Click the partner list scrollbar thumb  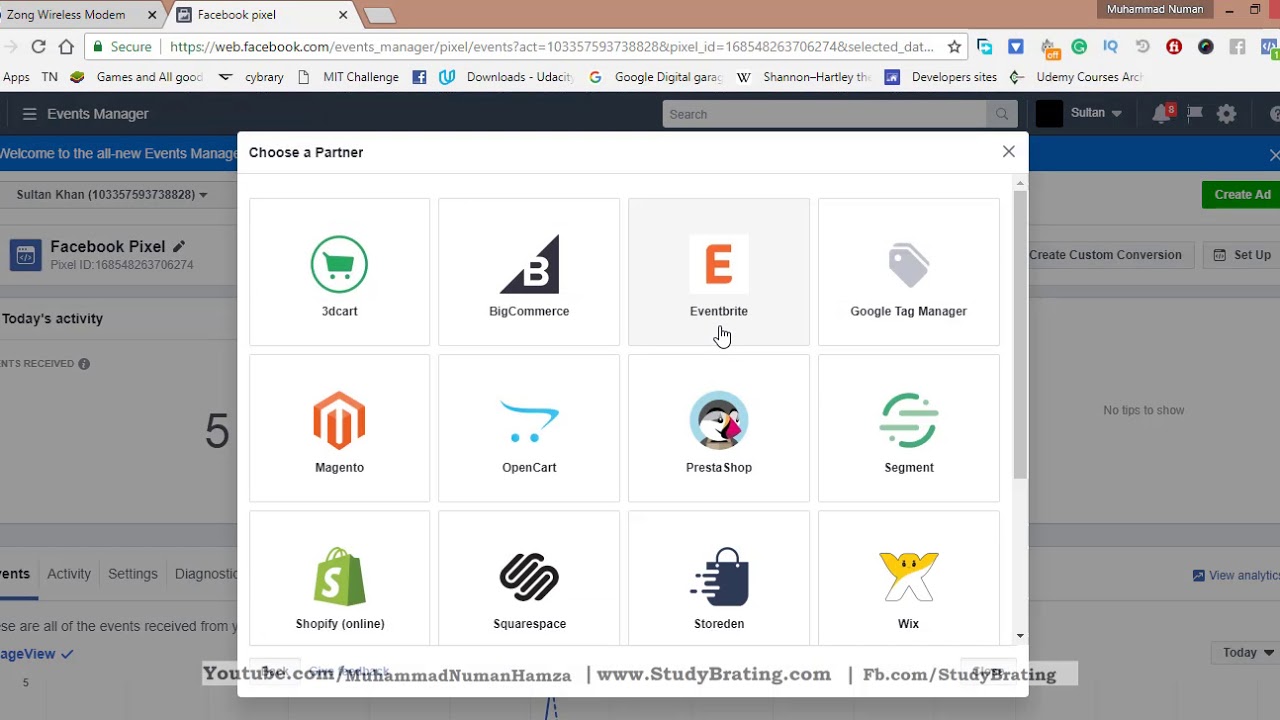tap(1020, 333)
